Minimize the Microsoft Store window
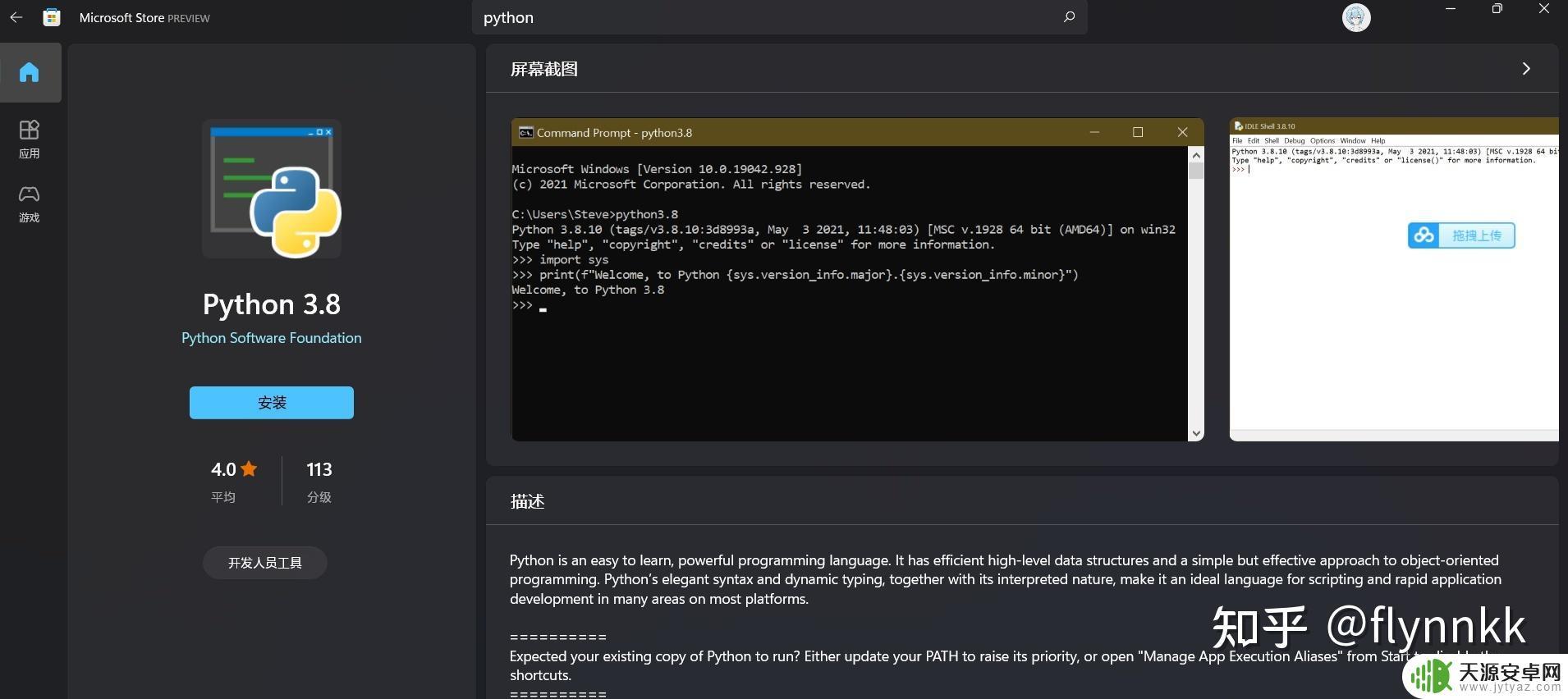Viewport: 1568px width, 699px height. coord(1451,9)
